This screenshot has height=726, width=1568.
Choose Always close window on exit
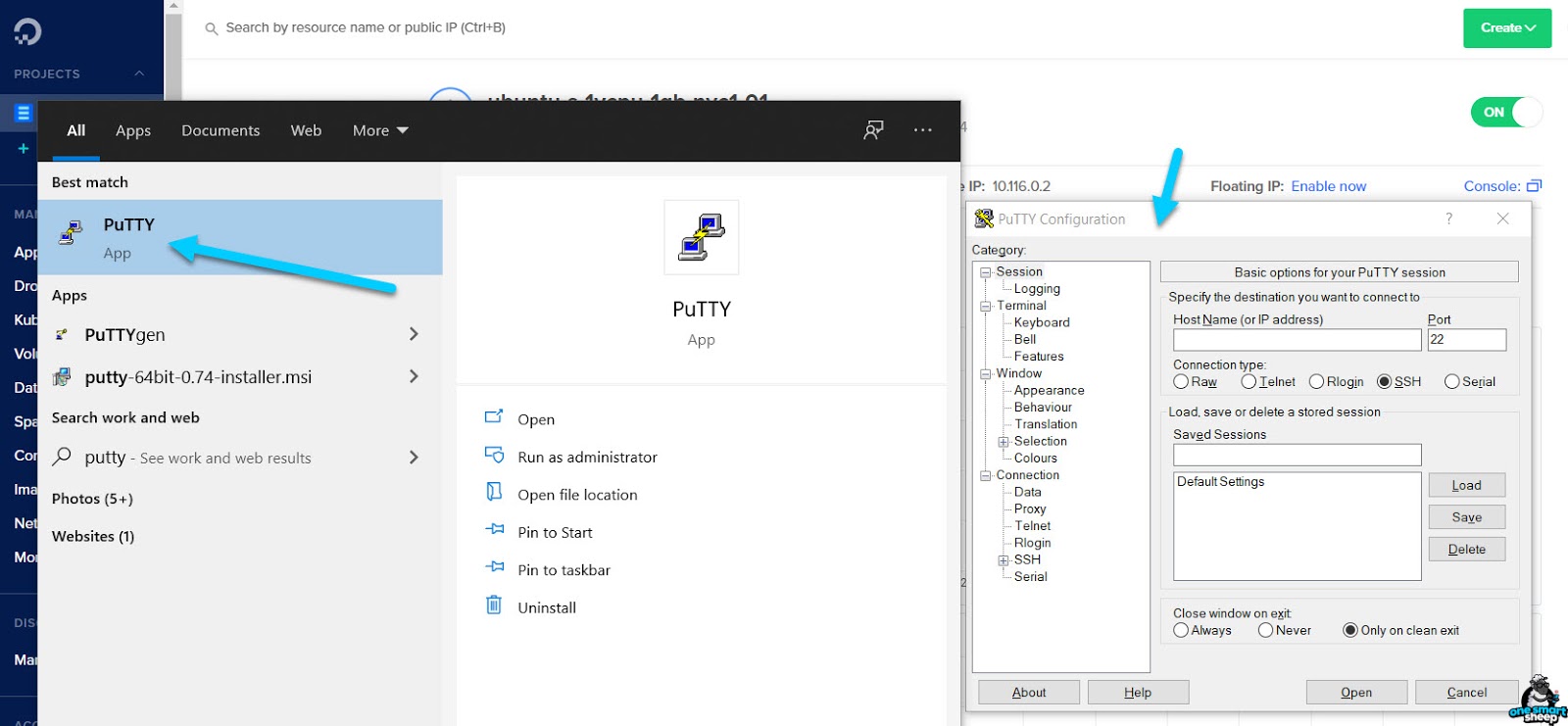1181,631
